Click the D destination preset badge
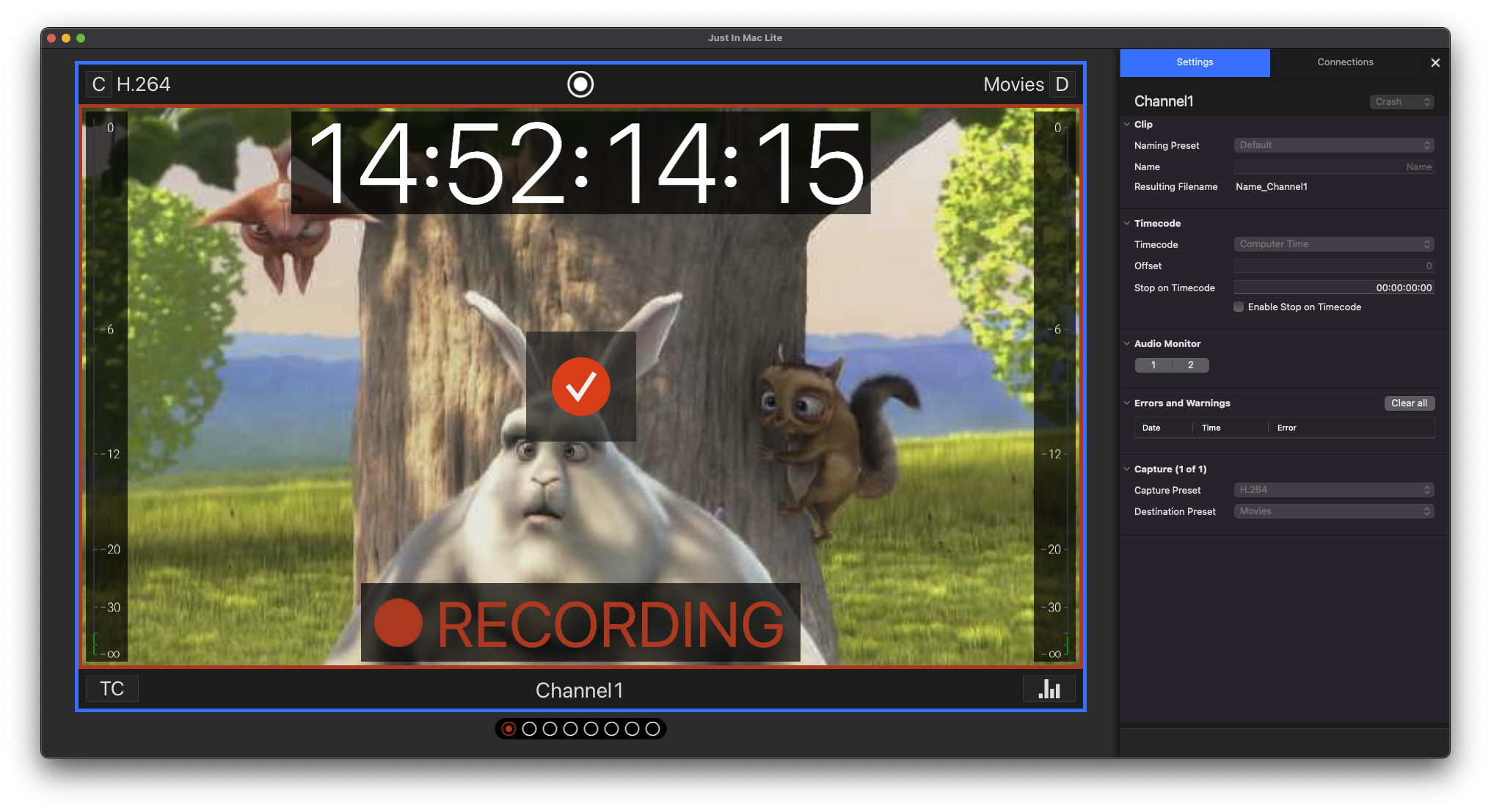Image resolution: width=1491 pixels, height=812 pixels. coord(1062,84)
